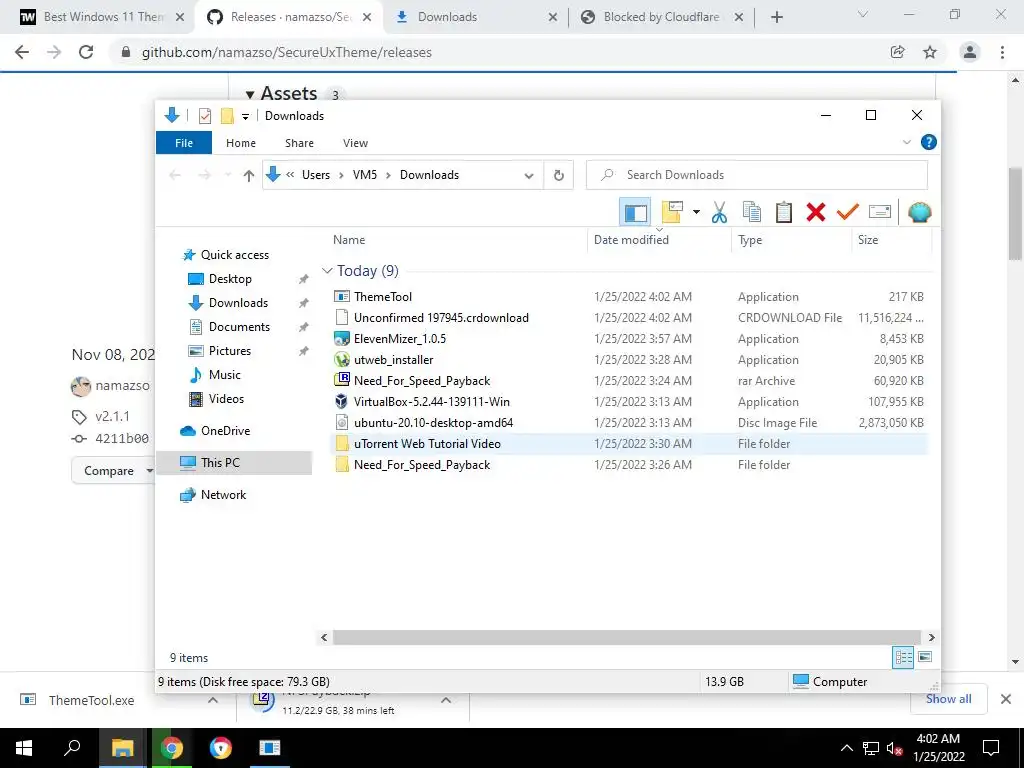Open the New folder icon dropdown arrow
Viewport: 1024px width, 768px height.
tap(696, 212)
